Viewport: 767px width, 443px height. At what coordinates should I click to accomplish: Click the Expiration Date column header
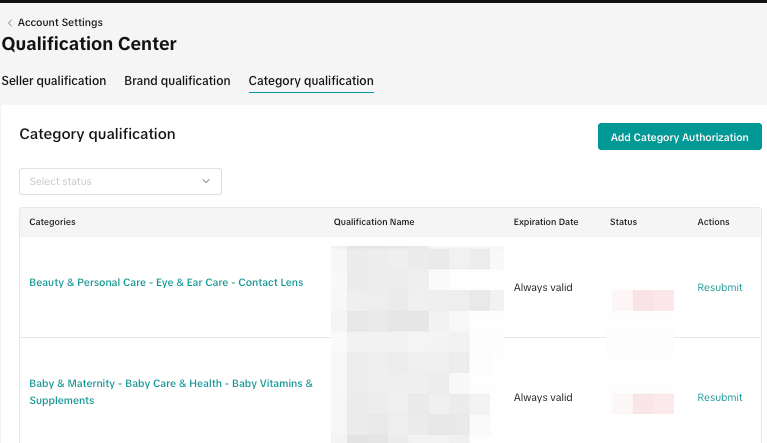click(546, 222)
